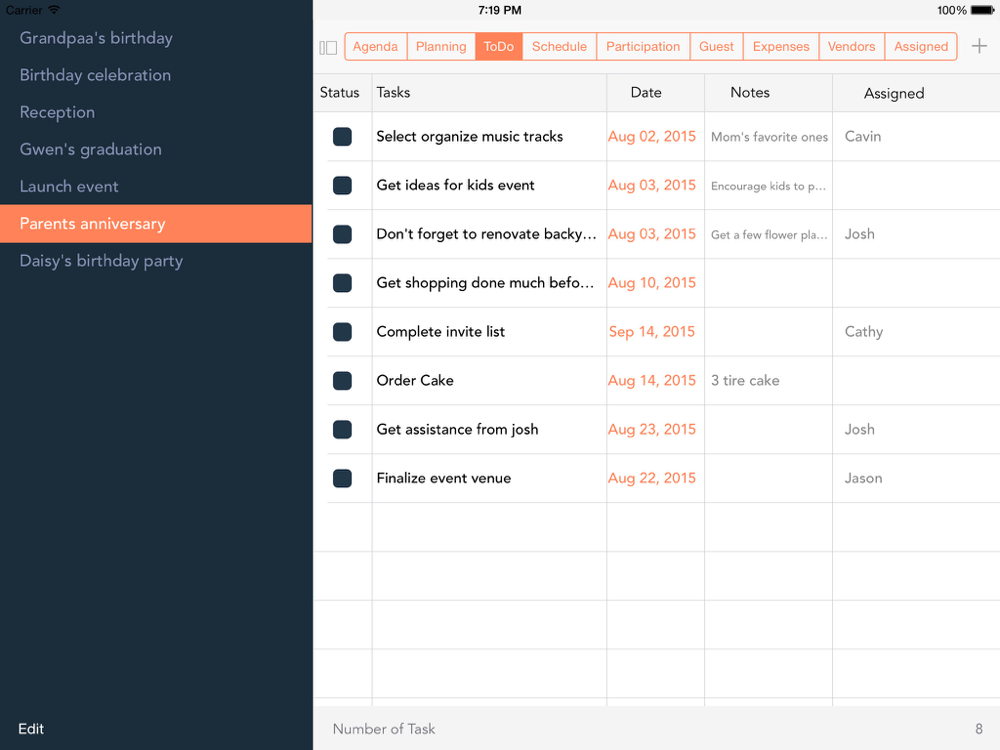Open the Participation tab
This screenshot has width=1000, height=750.
pyautogui.click(x=643, y=47)
